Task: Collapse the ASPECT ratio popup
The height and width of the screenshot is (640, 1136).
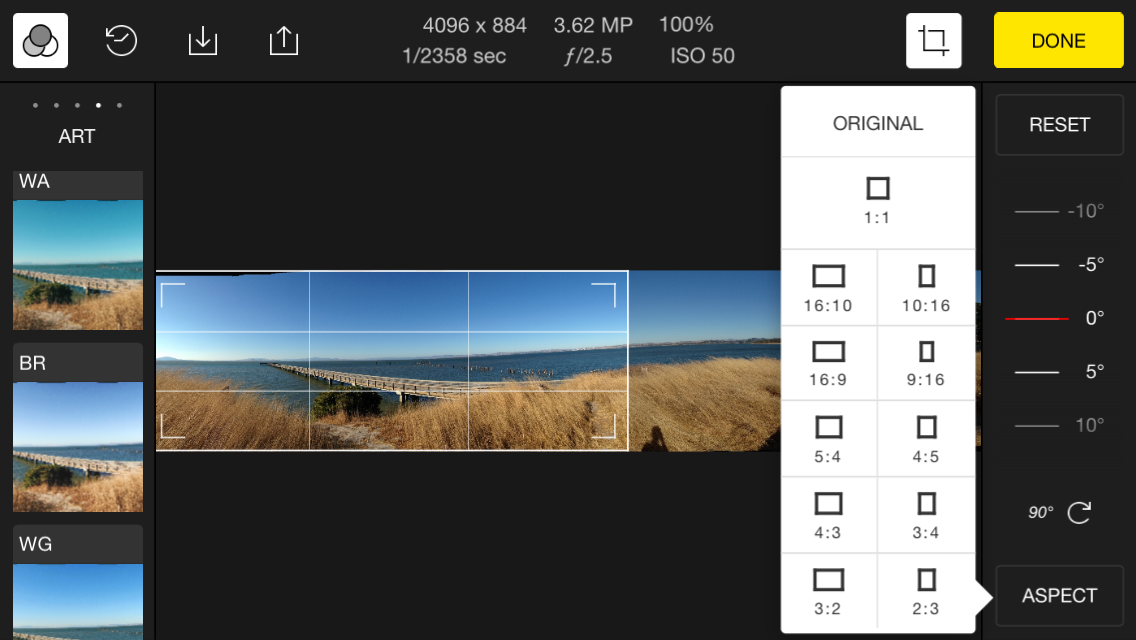Action: pyautogui.click(x=1059, y=596)
